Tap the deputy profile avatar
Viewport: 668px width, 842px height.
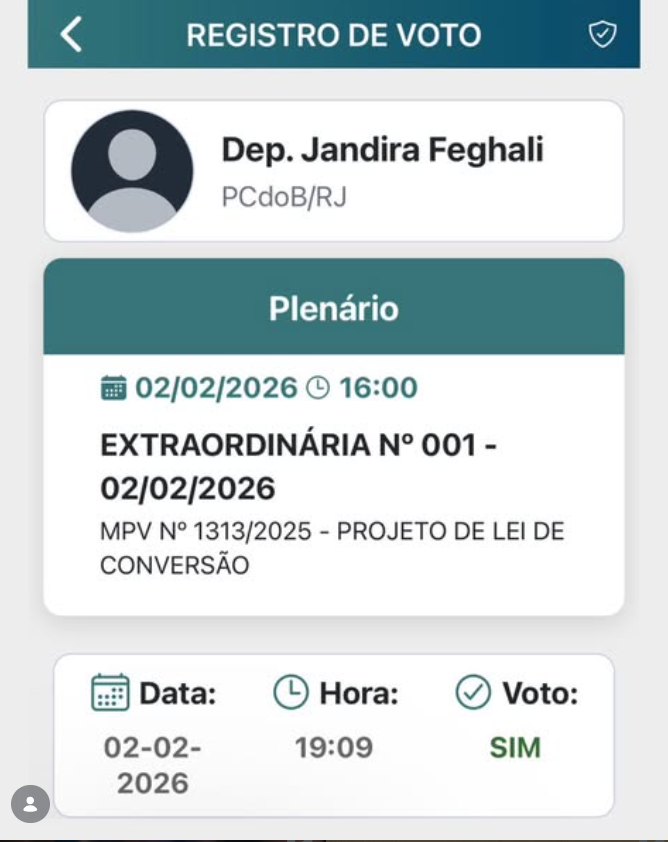point(132,171)
